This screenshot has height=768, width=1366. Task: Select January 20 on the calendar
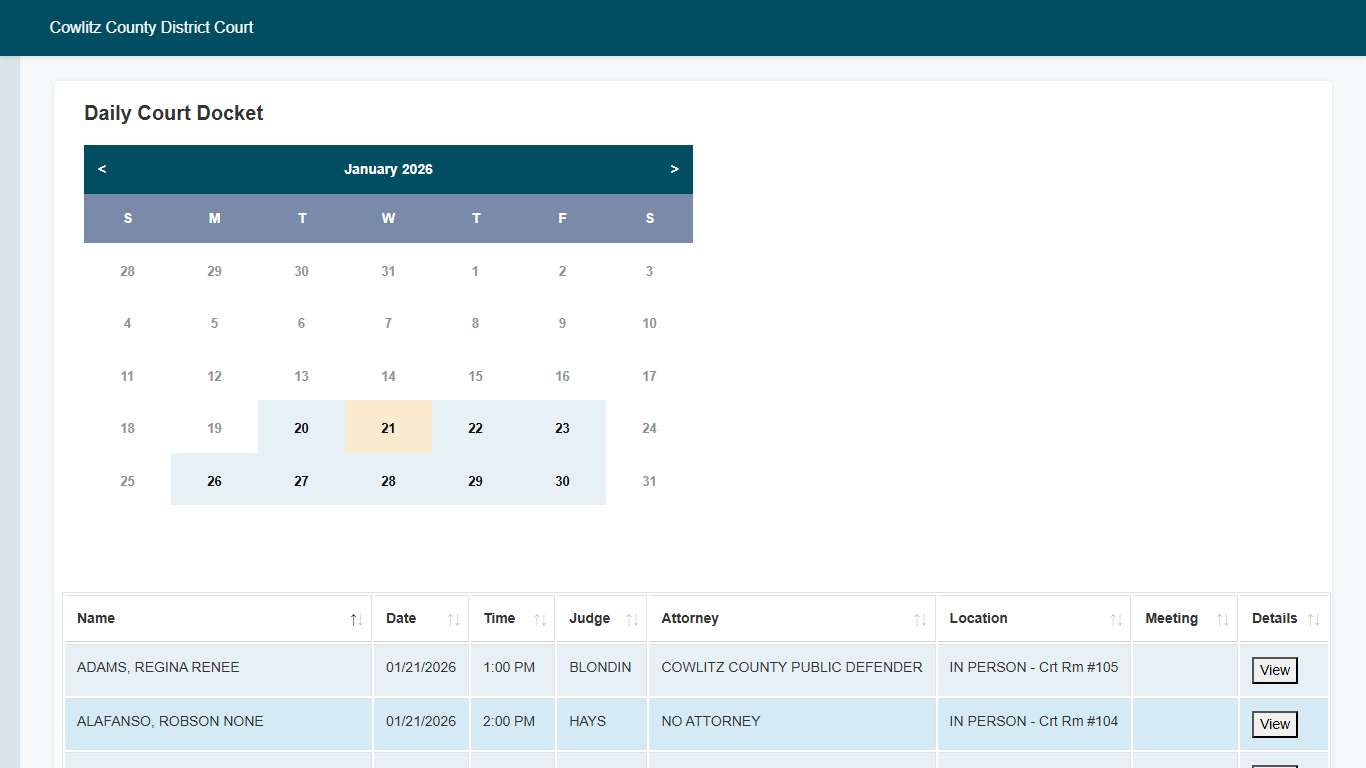click(x=301, y=428)
